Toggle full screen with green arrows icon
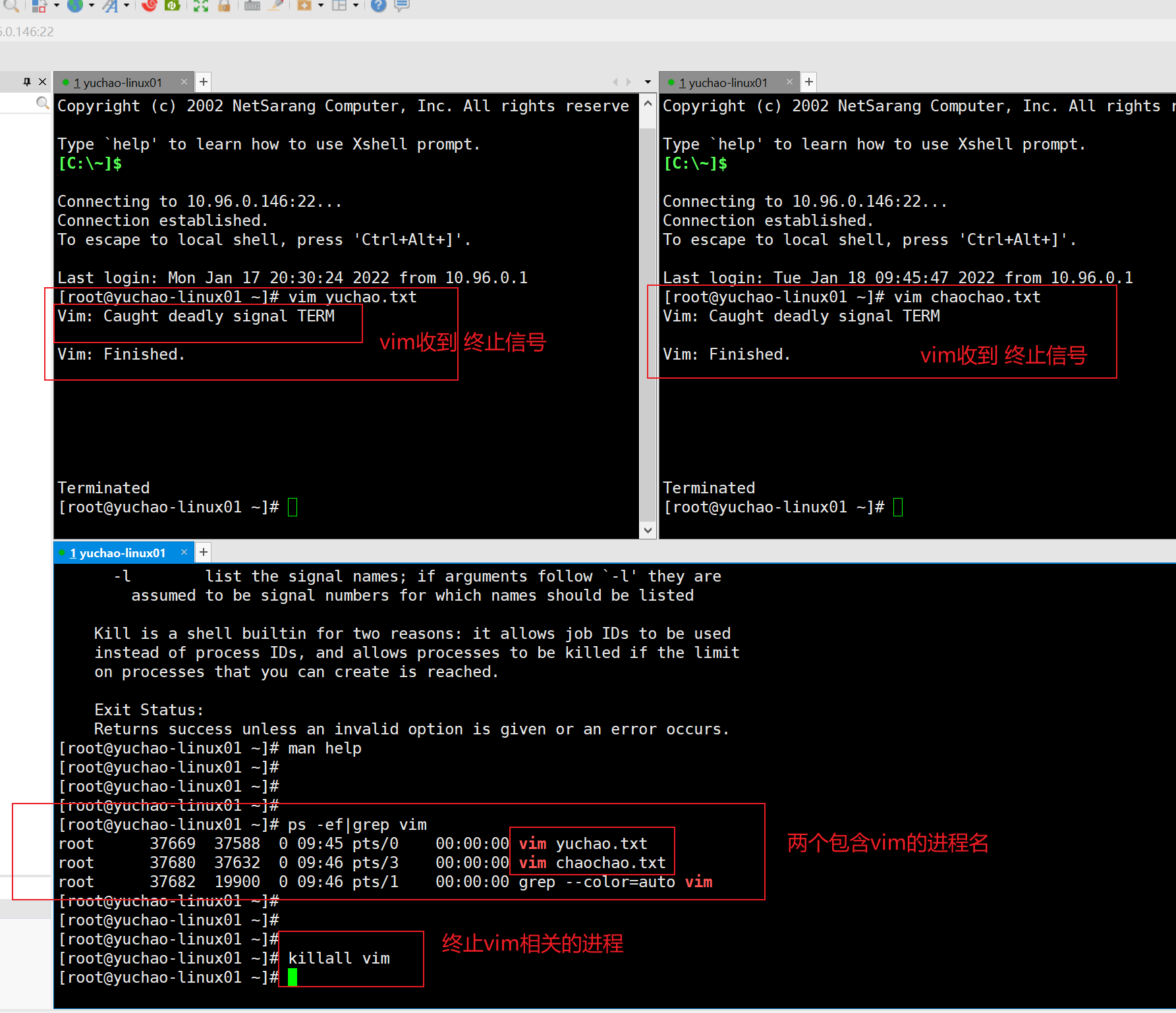 (201, 6)
